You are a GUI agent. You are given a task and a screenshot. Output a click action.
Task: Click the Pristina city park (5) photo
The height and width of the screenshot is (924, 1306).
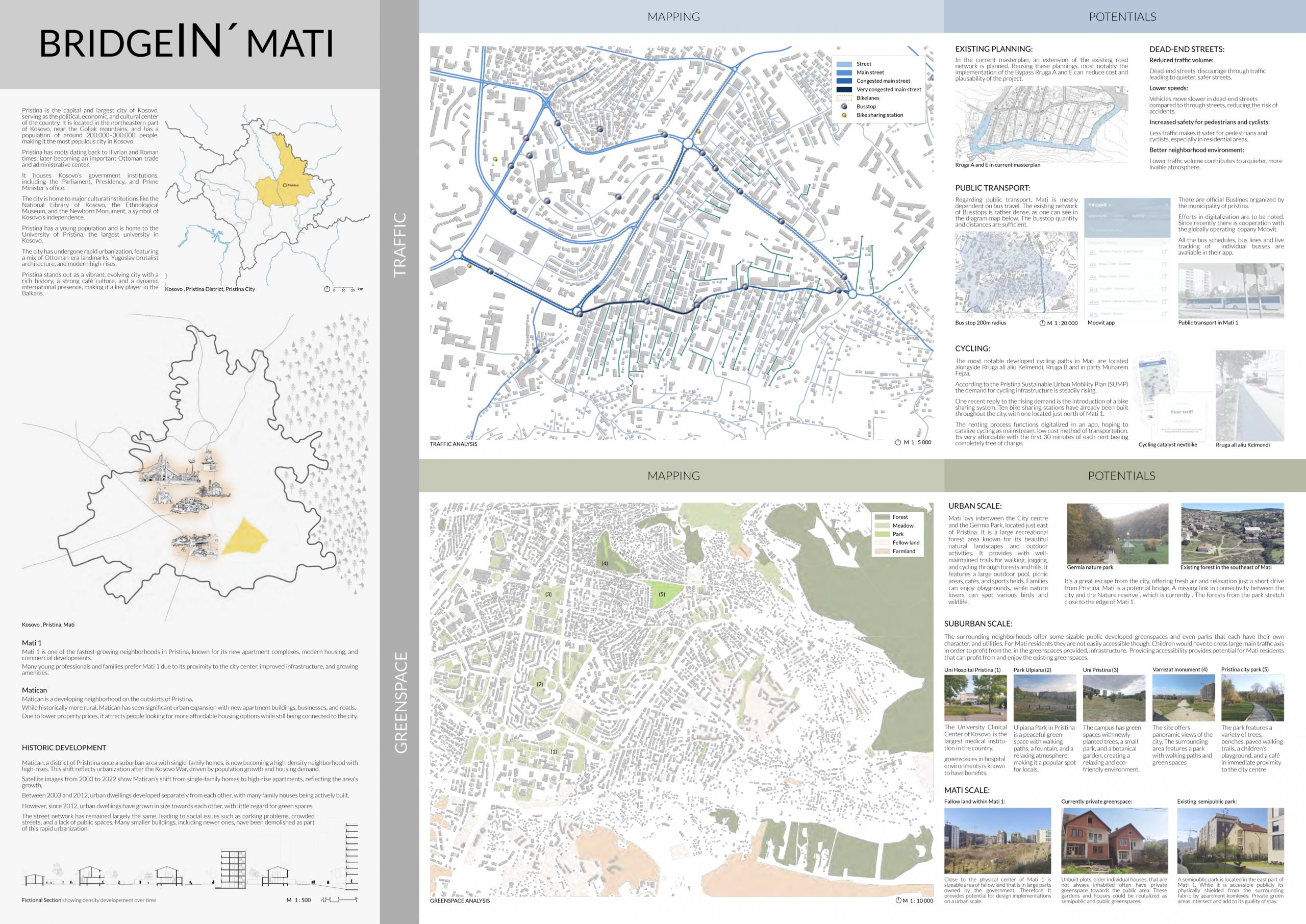point(1252,697)
